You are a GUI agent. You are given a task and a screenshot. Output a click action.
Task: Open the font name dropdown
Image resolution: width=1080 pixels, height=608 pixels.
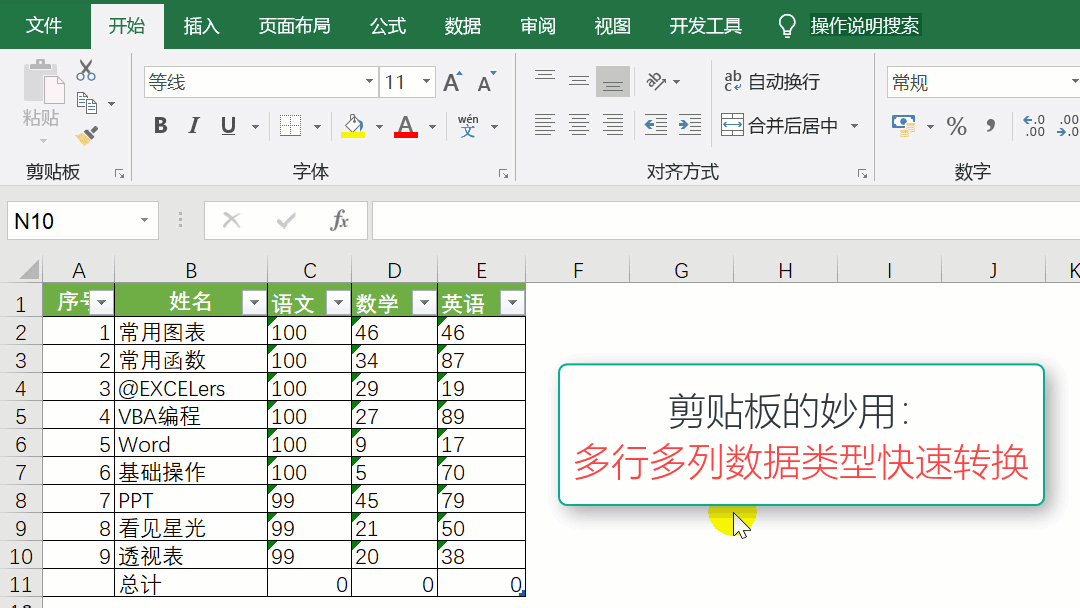pos(369,83)
